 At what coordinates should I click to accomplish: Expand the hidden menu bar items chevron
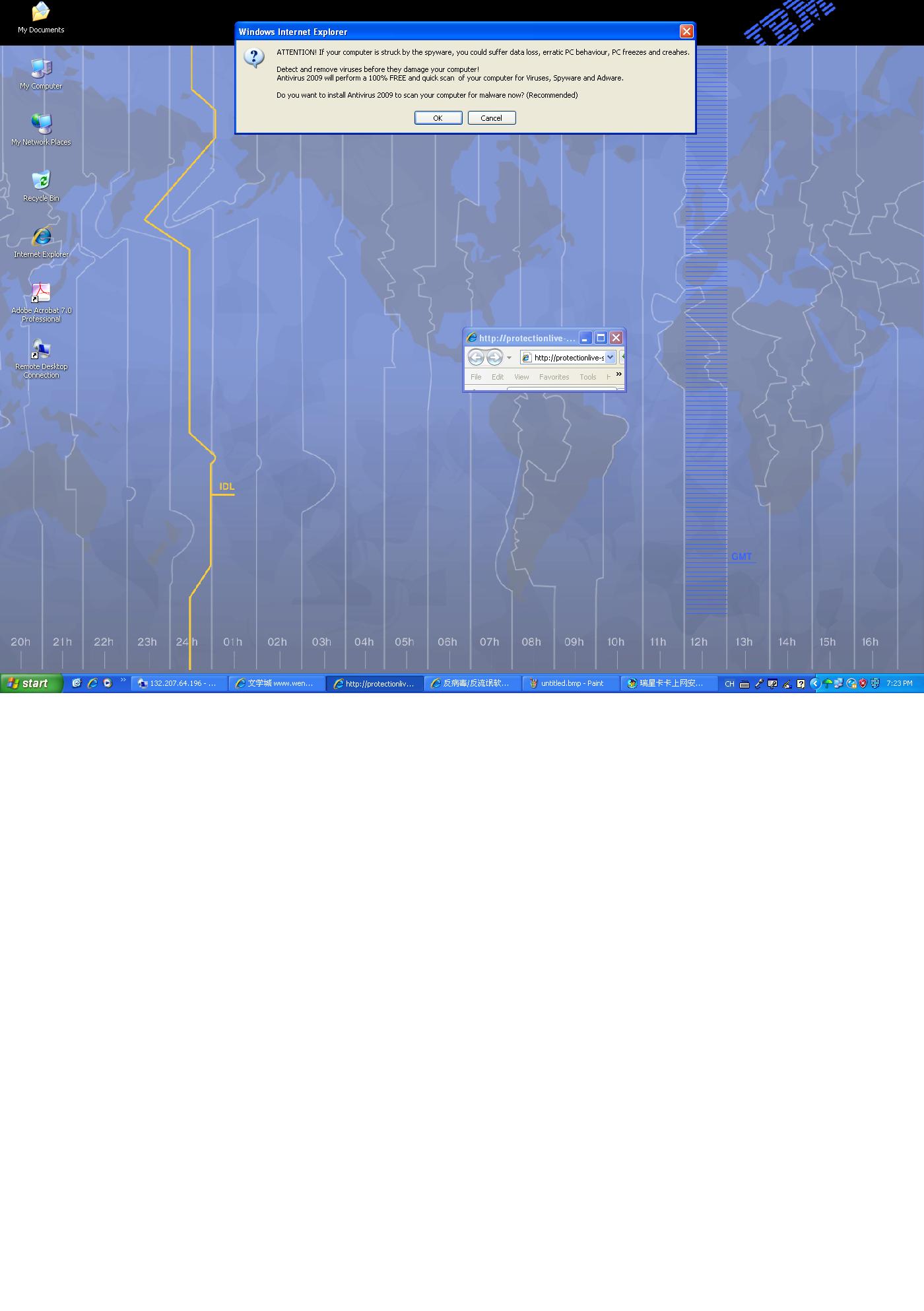point(619,374)
